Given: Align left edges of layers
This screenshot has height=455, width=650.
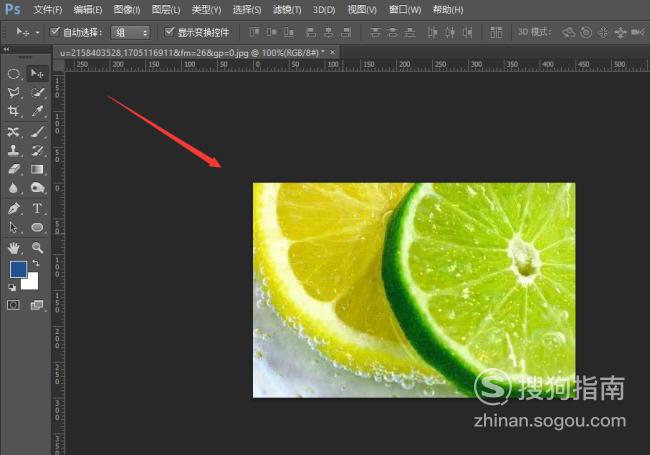Looking at the screenshot, I should (x=311, y=32).
